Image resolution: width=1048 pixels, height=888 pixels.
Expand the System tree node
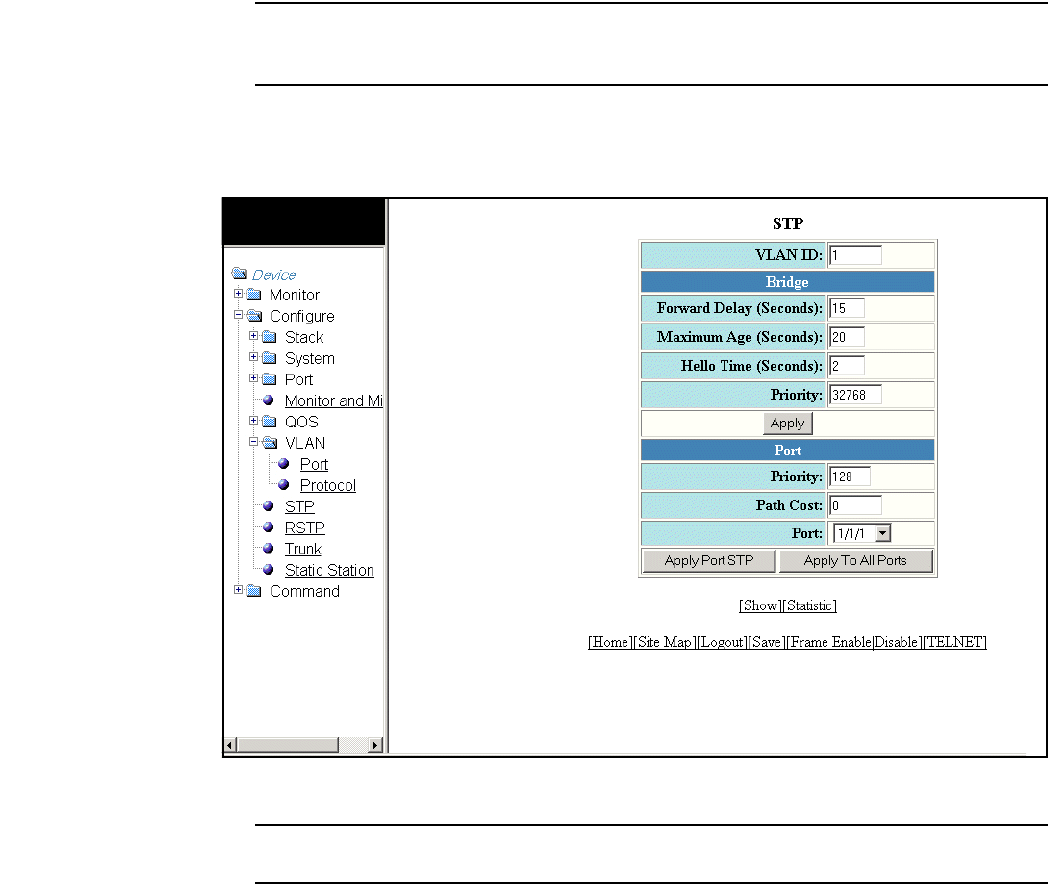point(253,357)
